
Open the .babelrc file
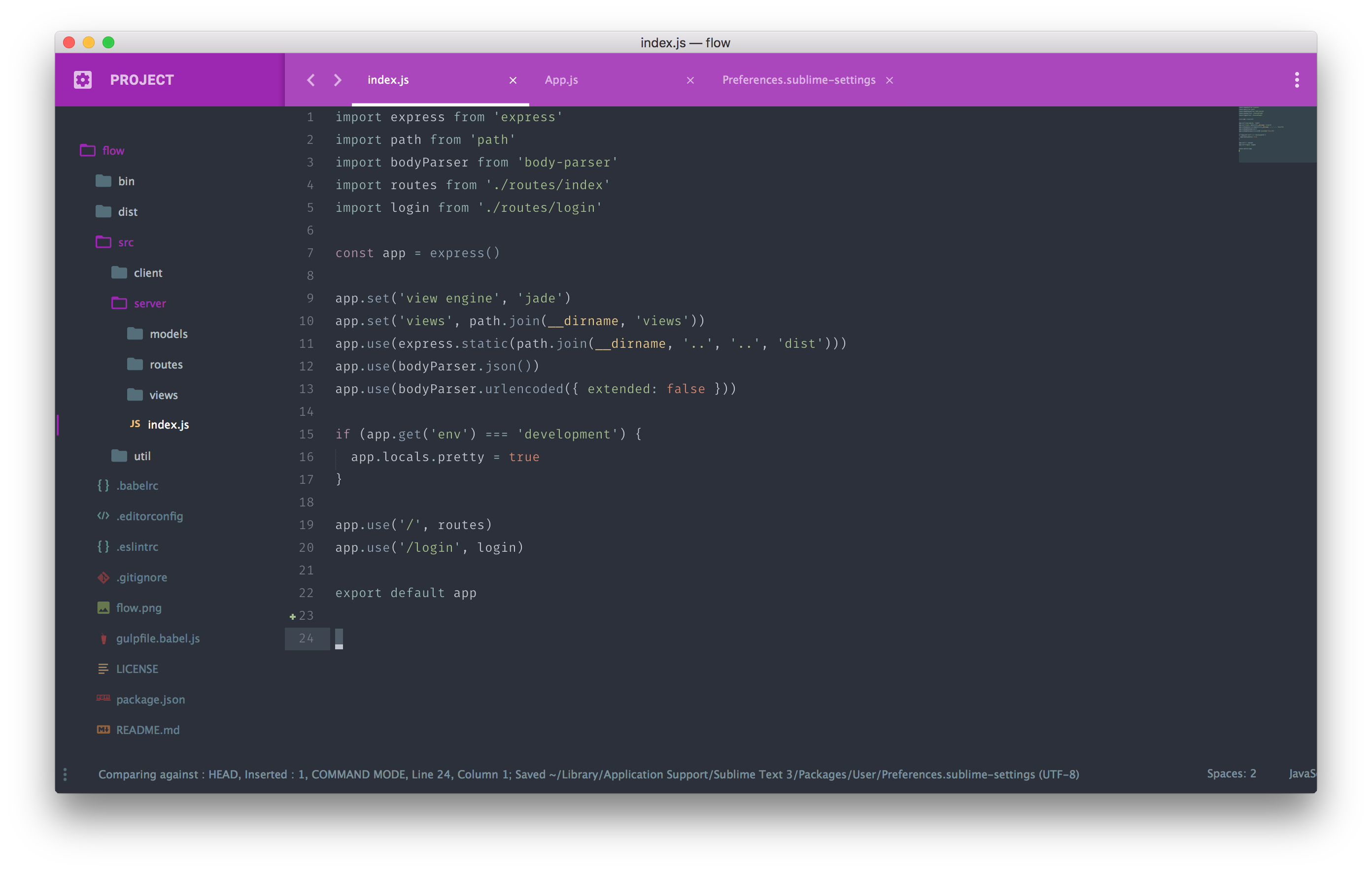click(x=137, y=486)
